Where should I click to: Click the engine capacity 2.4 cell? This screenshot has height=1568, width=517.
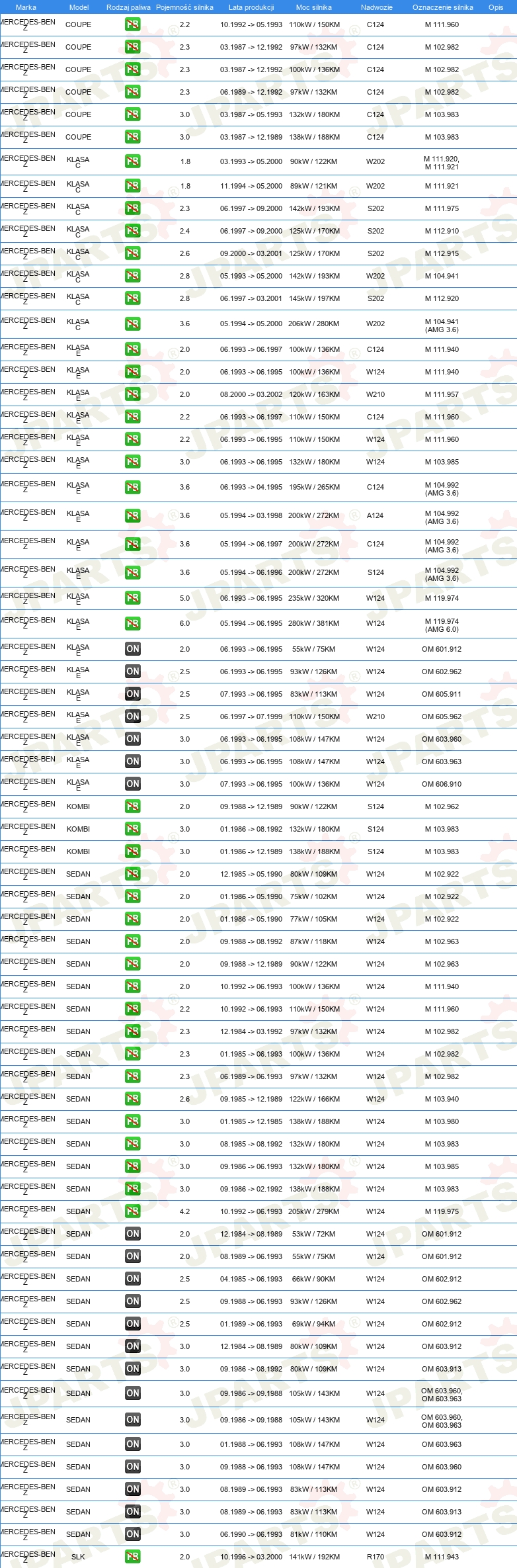click(x=184, y=231)
